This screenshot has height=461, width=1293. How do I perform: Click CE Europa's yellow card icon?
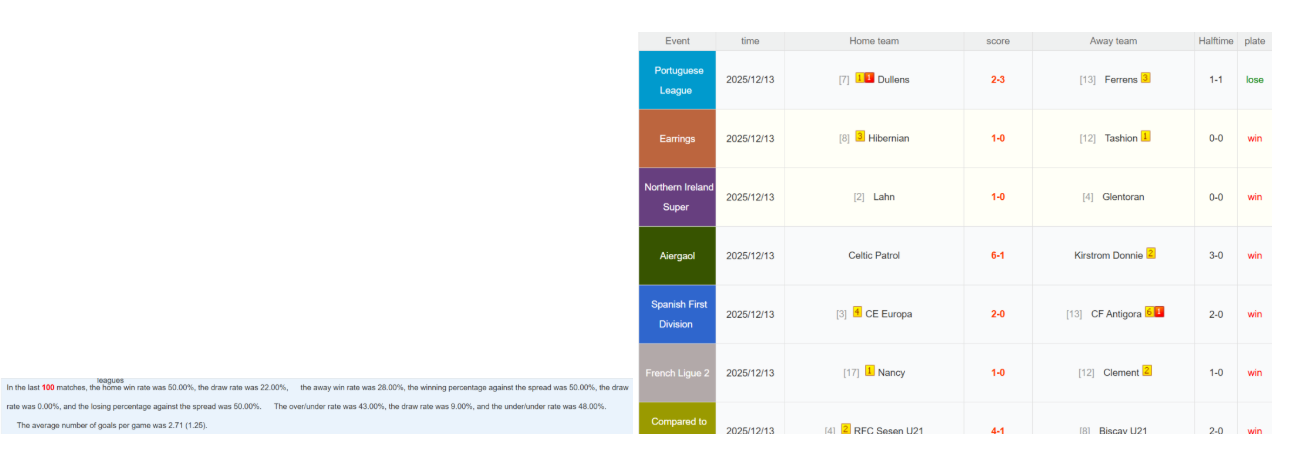[857, 312]
